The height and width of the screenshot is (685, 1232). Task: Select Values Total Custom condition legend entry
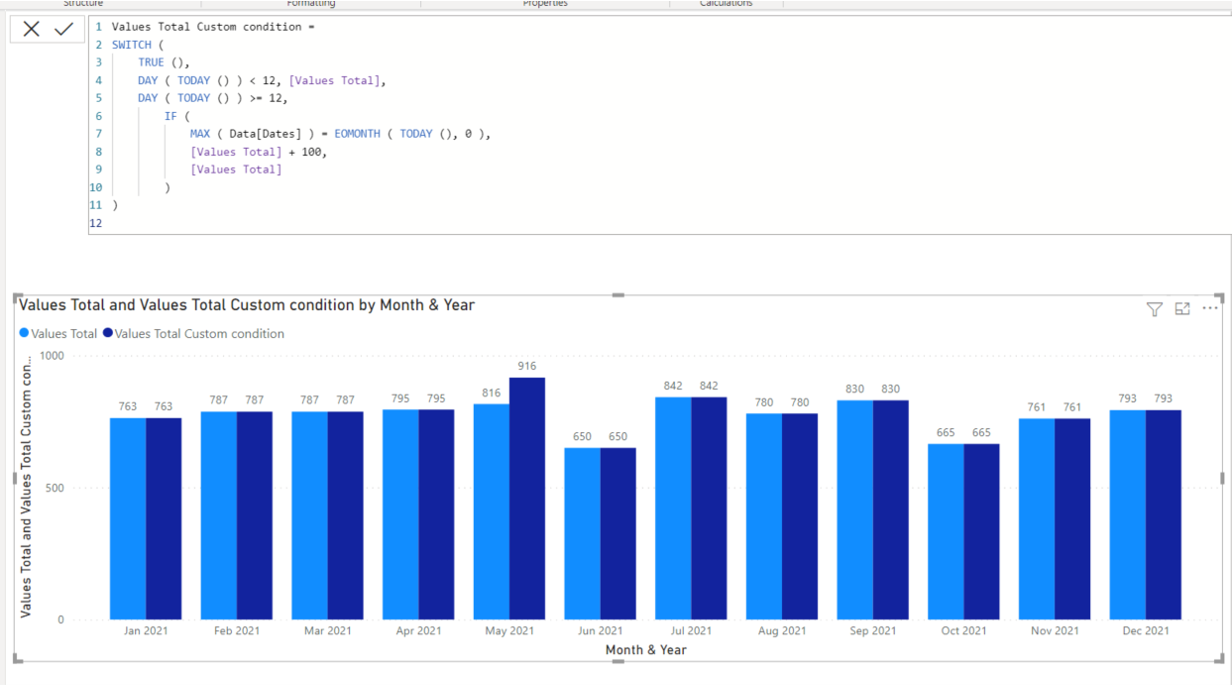click(194, 334)
